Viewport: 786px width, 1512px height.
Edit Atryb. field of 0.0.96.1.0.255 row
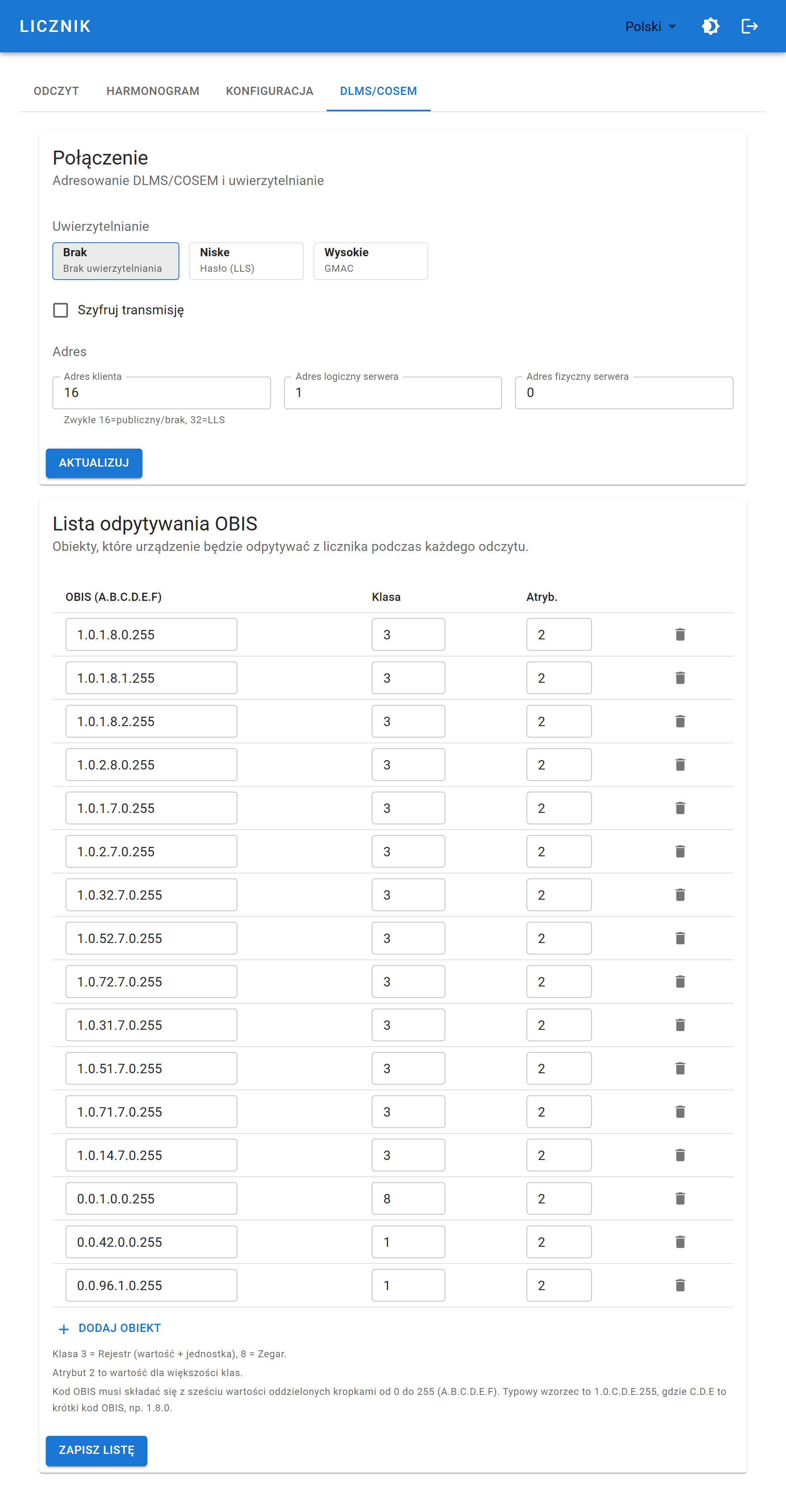click(x=559, y=1286)
